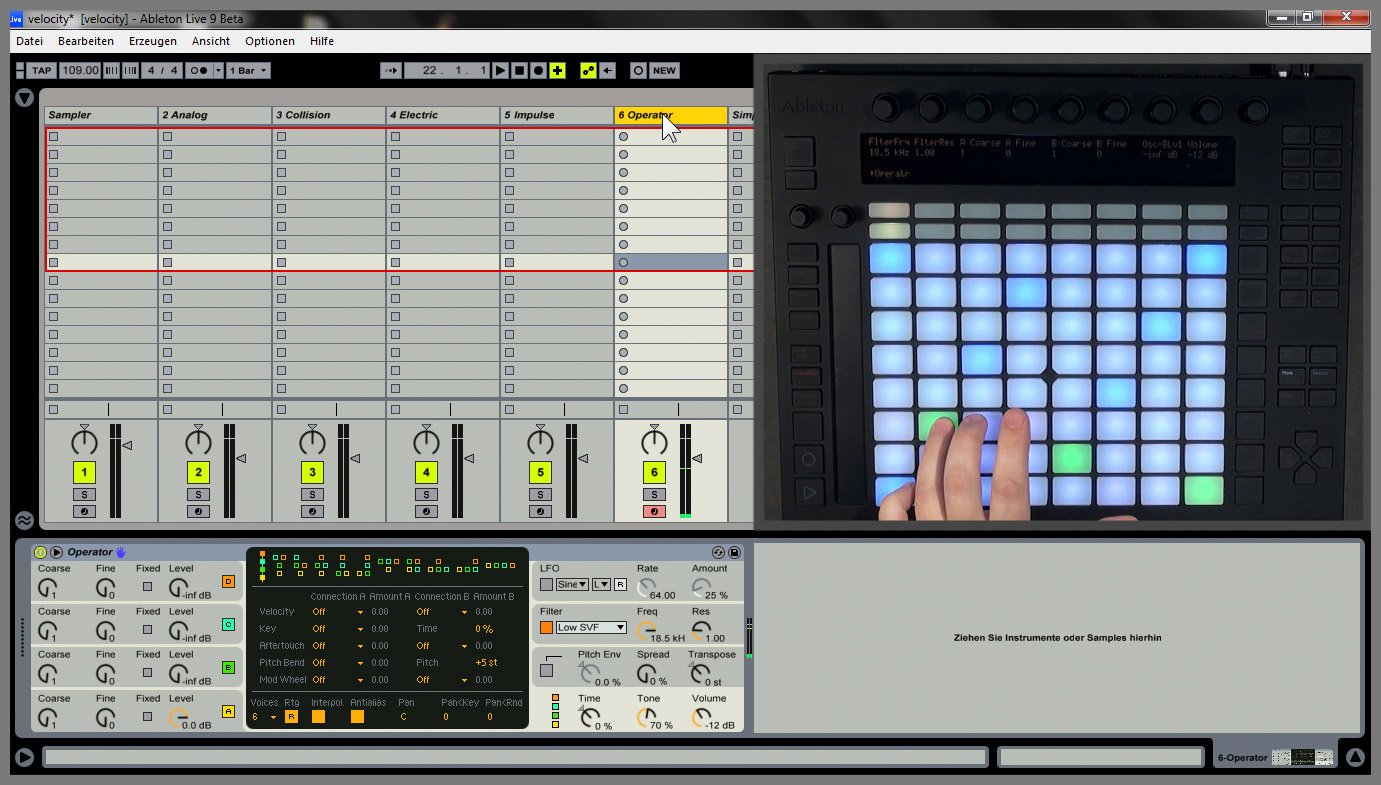The image size is (1381, 785).
Task: Toggle the browser show/hide triangle button
Action: [x=24, y=98]
